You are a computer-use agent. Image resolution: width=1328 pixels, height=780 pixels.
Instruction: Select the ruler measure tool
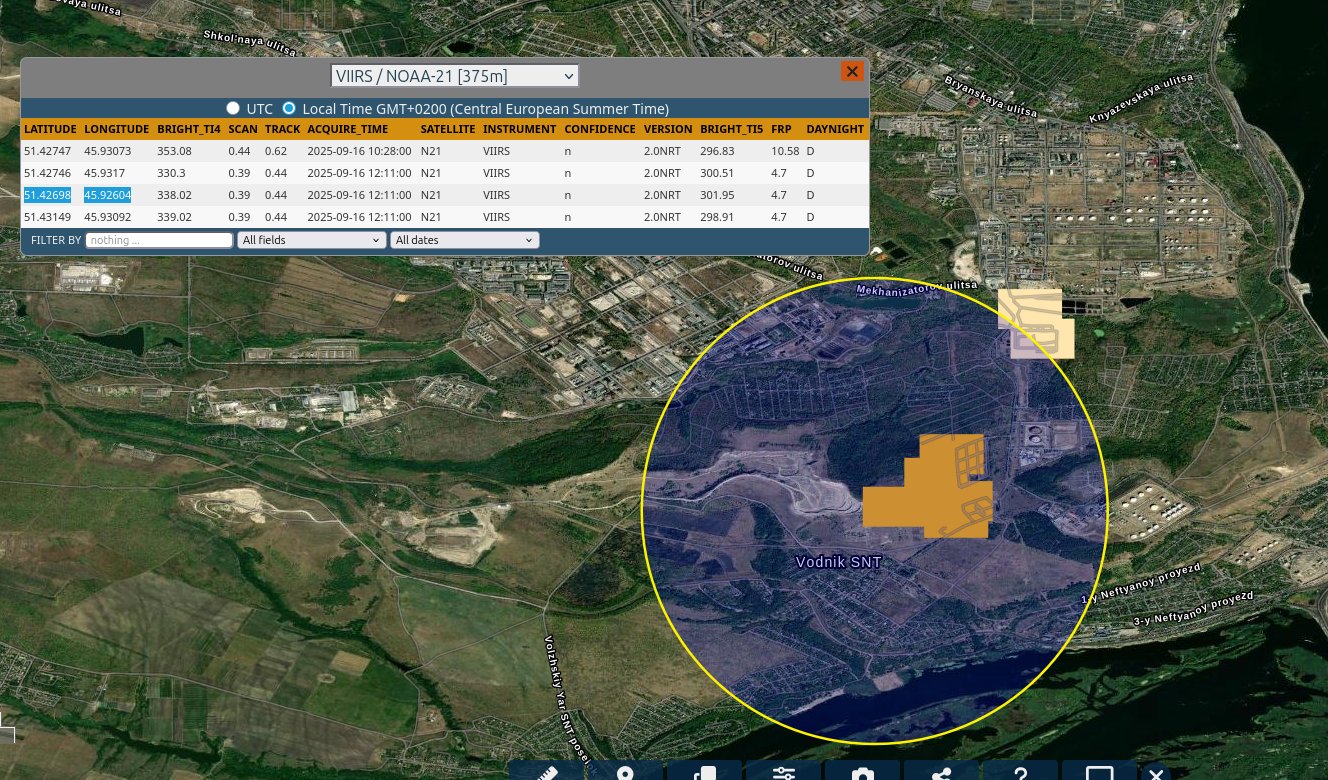click(547, 773)
